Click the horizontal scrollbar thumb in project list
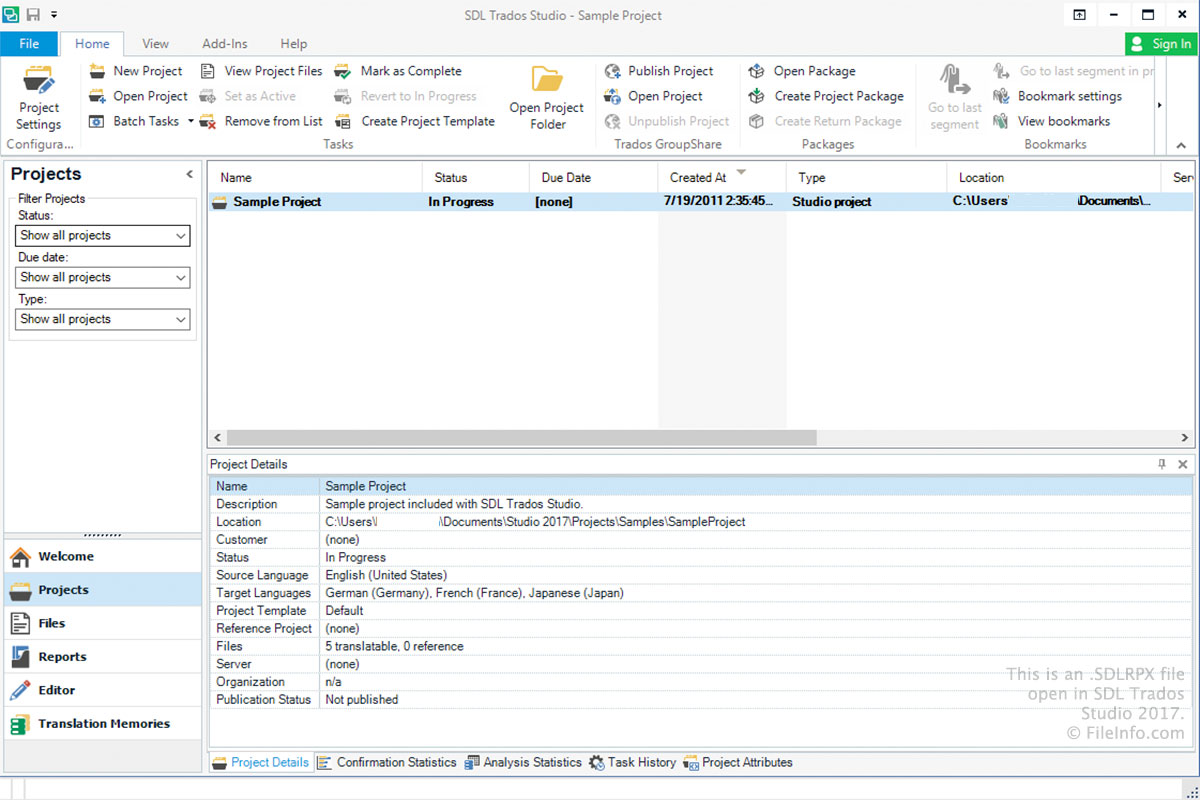This screenshot has height=800, width=1200. (x=521, y=438)
